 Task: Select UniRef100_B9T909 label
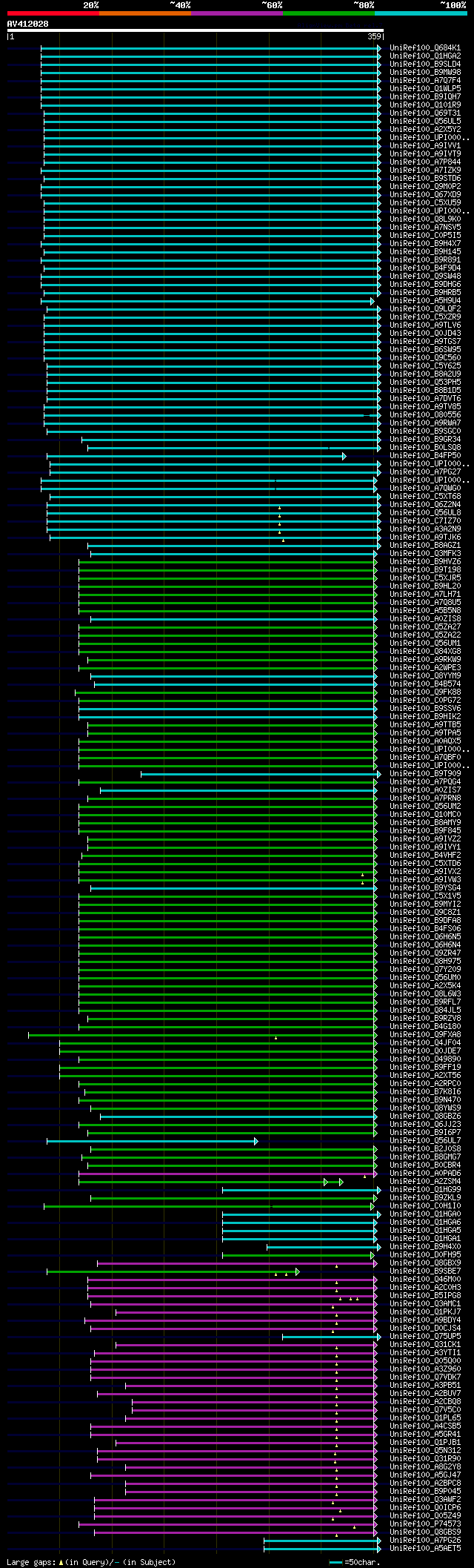coord(425,773)
